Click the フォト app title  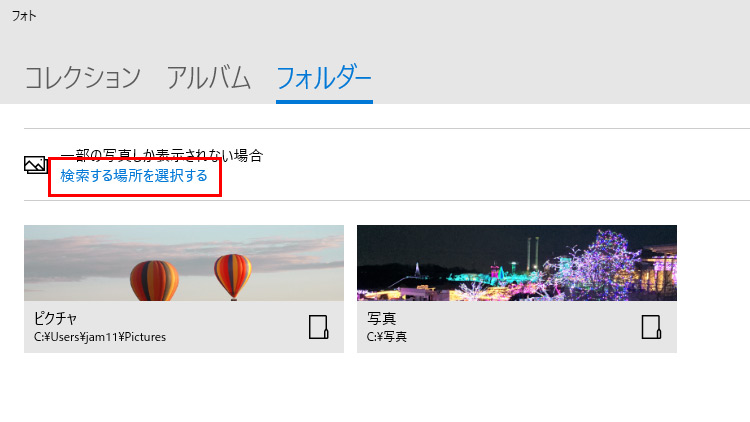(x=24, y=16)
